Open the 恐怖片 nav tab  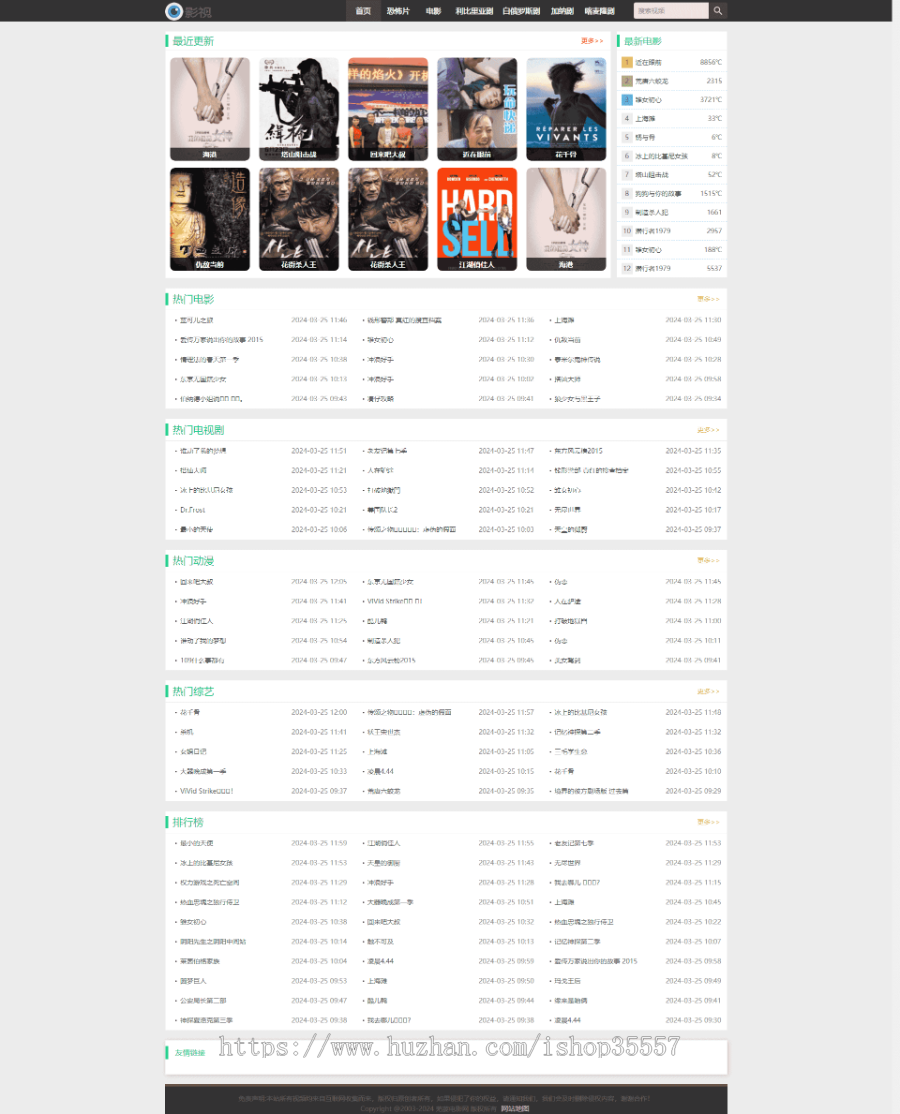398,11
